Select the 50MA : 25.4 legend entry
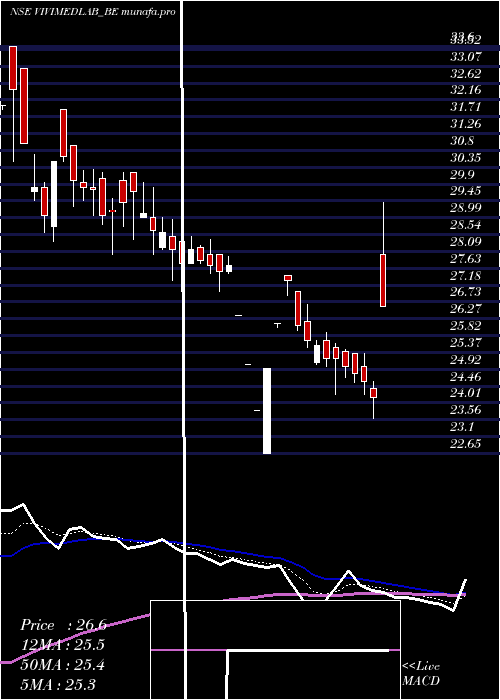500x700 pixels. tap(63, 665)
